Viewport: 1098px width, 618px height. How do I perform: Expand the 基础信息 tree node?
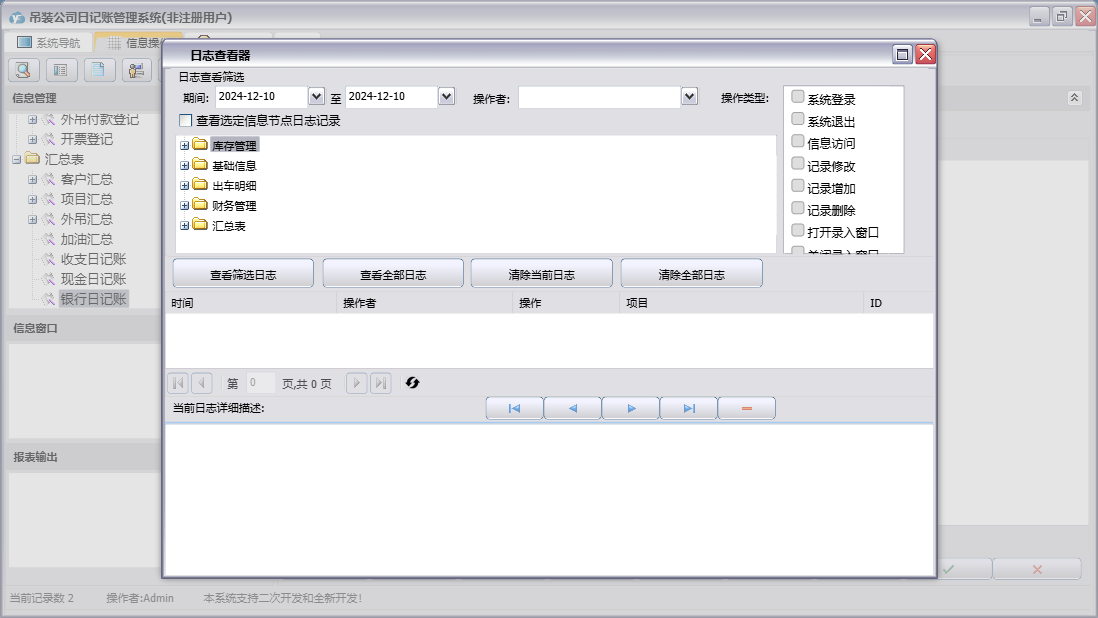[184, 166]
